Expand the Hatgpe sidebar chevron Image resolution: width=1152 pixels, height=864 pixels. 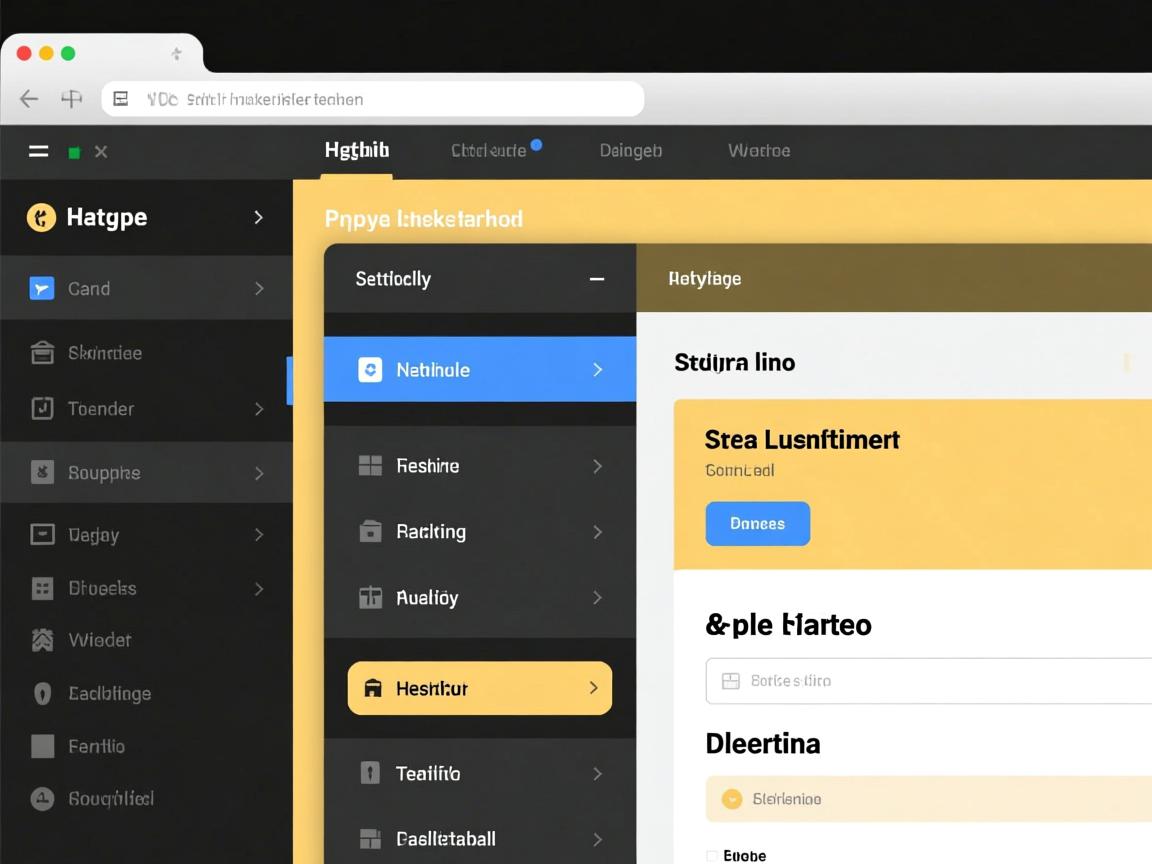point(258,217)
